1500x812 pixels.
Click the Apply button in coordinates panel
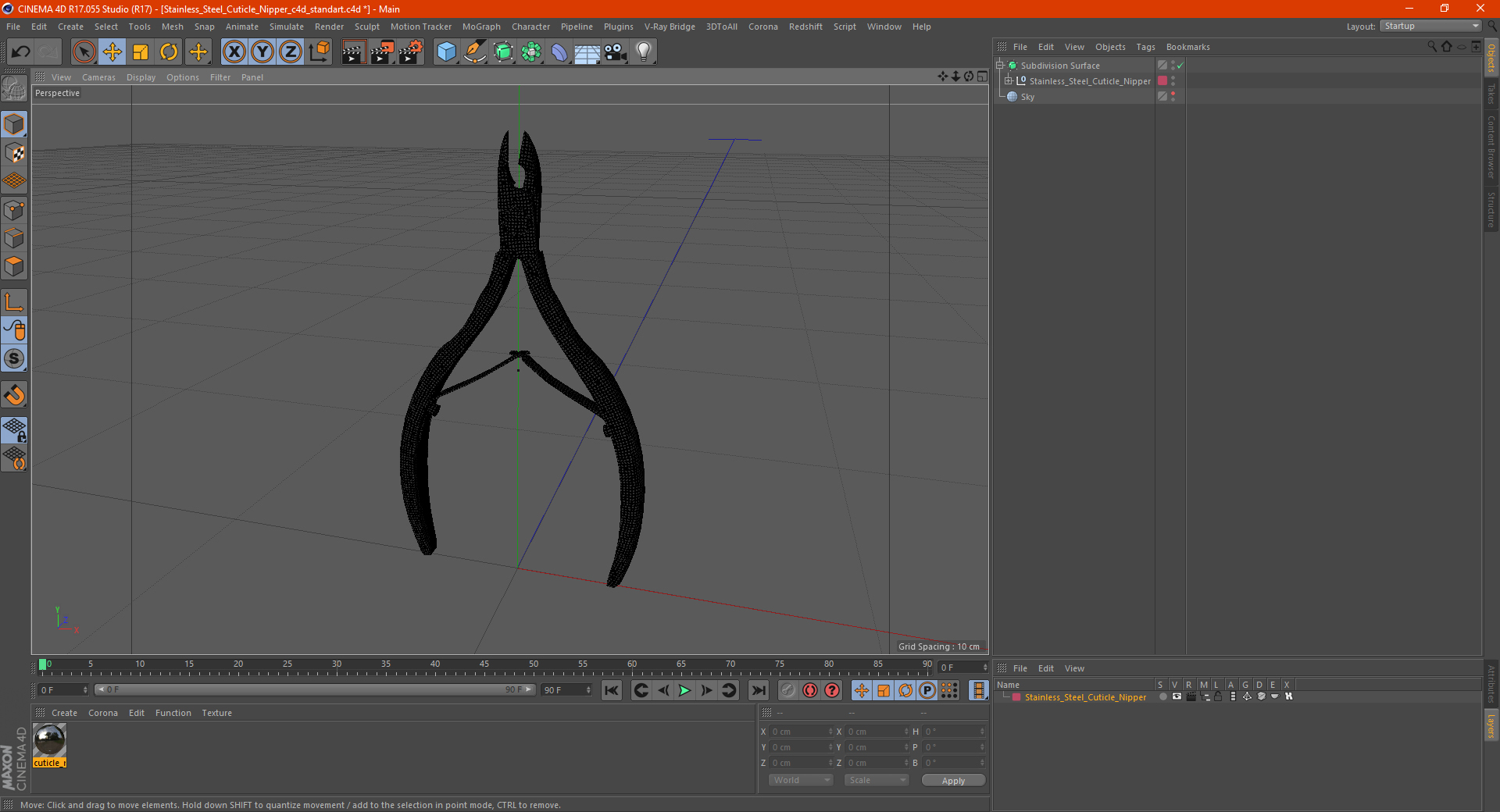pos(953,781)
